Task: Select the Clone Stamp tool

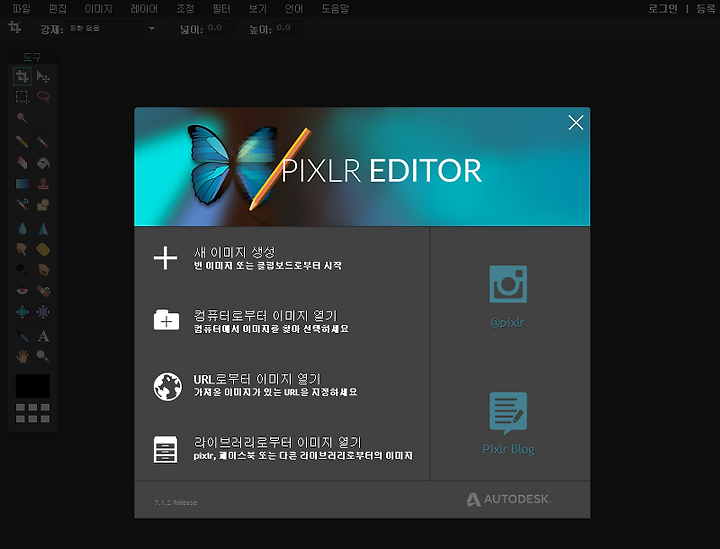Action: pos(43,184)
